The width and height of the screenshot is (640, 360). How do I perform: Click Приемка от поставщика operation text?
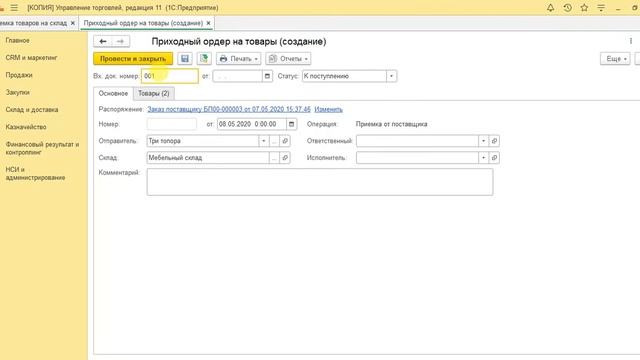pyautogui.click(x=391, y=124)
